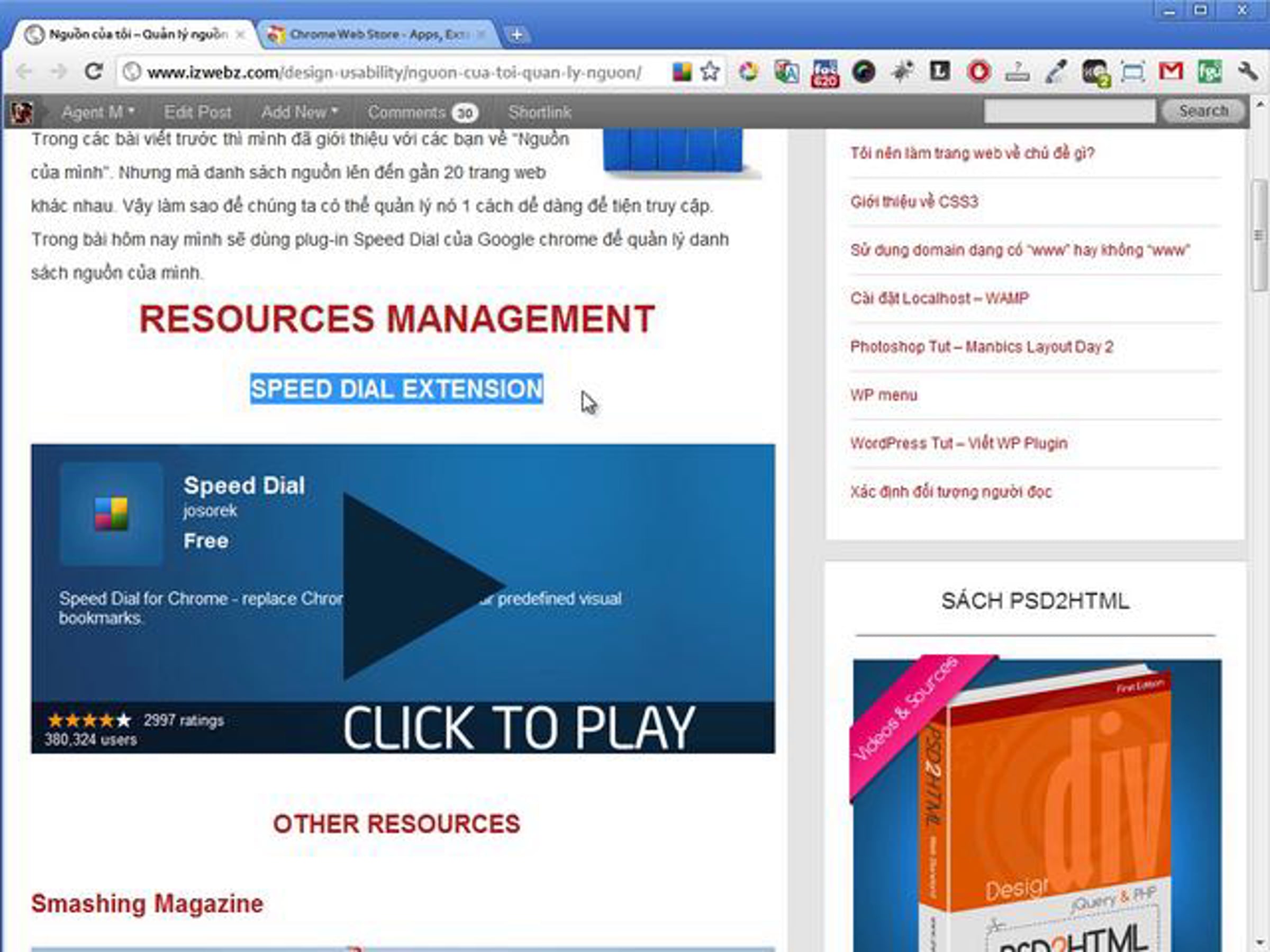
Task: Click the window resizer screen-capture extension icon
Action: point(1133,72)
